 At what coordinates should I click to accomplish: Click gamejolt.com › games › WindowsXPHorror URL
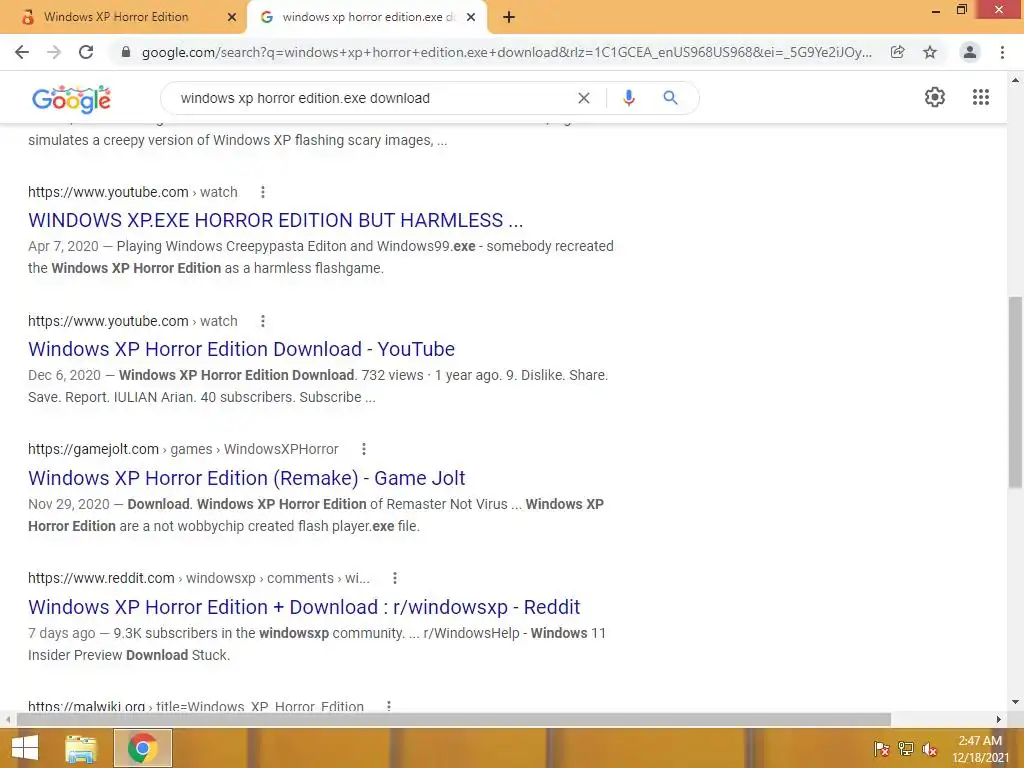coord(183,449)
